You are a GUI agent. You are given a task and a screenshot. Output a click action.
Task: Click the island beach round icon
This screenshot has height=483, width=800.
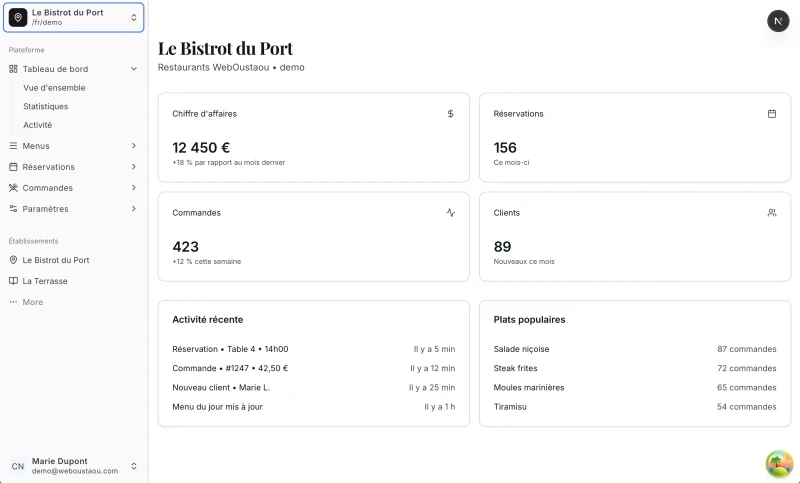tap(779, 463)
